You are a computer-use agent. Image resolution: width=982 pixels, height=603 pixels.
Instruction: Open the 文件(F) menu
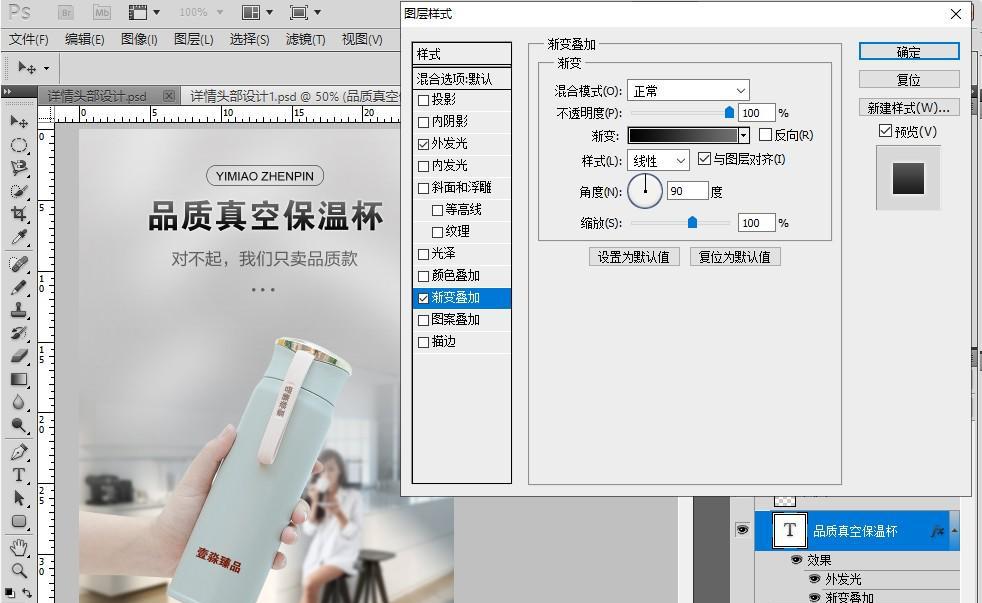(x=29, y=39)
